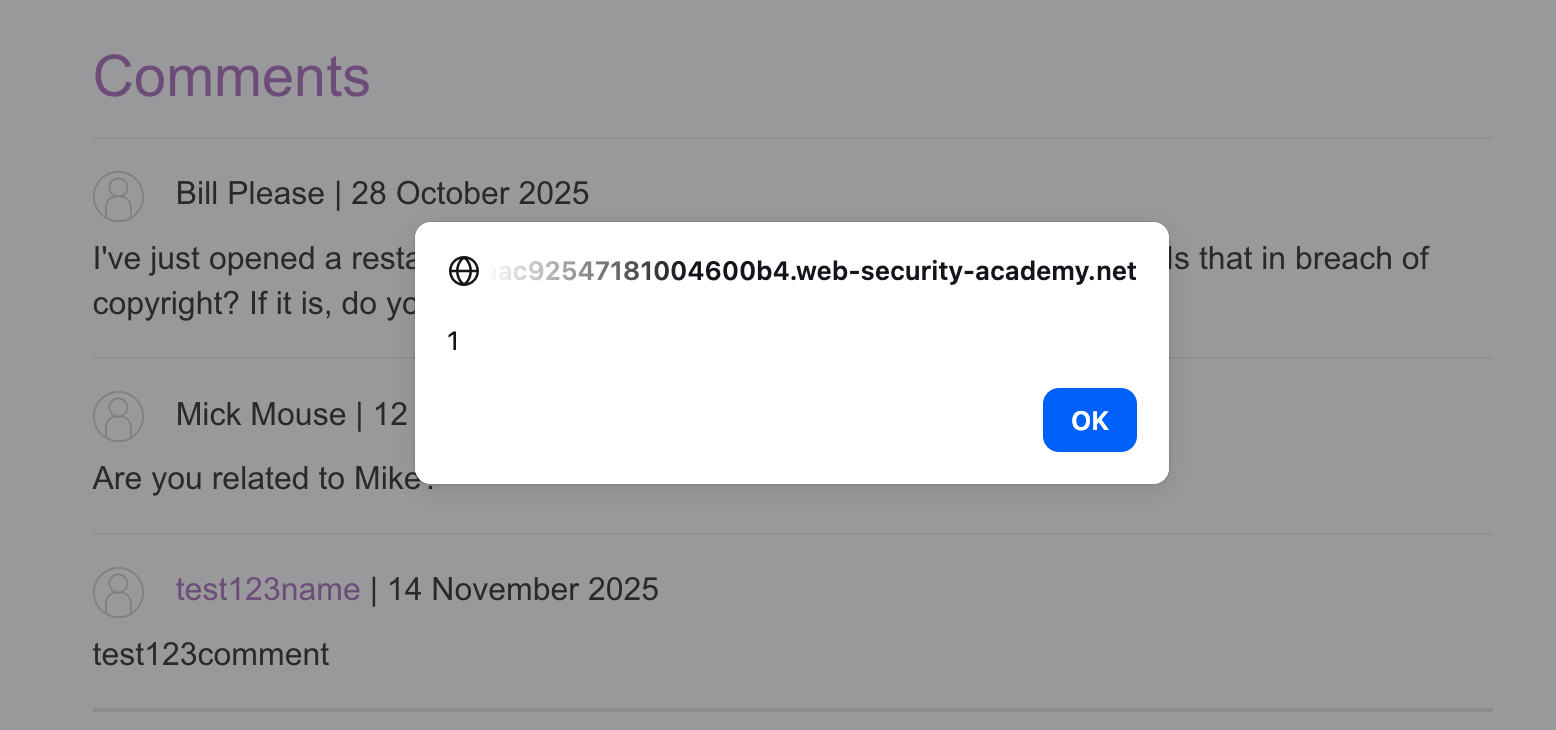Click the Comments heading
This screenshot has width=1556, height=730.
click(231, 76)
